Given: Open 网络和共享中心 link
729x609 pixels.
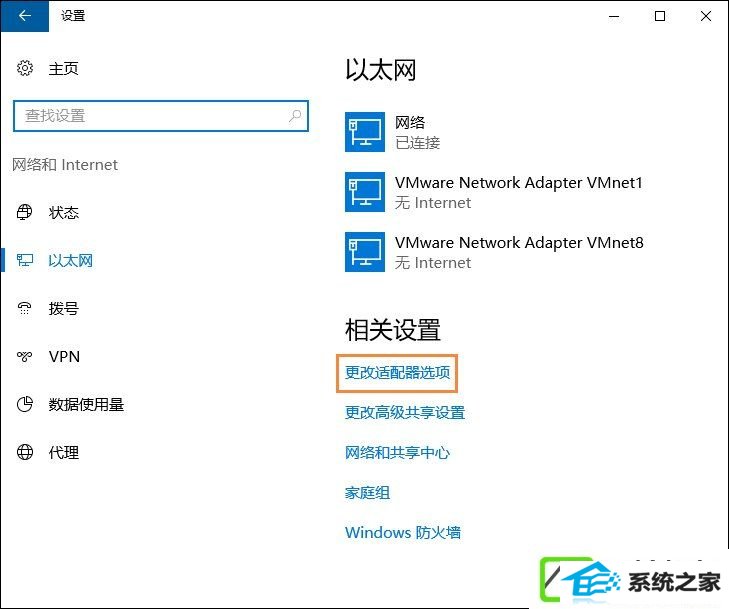Looking at the screenshot, I should 398,453.
